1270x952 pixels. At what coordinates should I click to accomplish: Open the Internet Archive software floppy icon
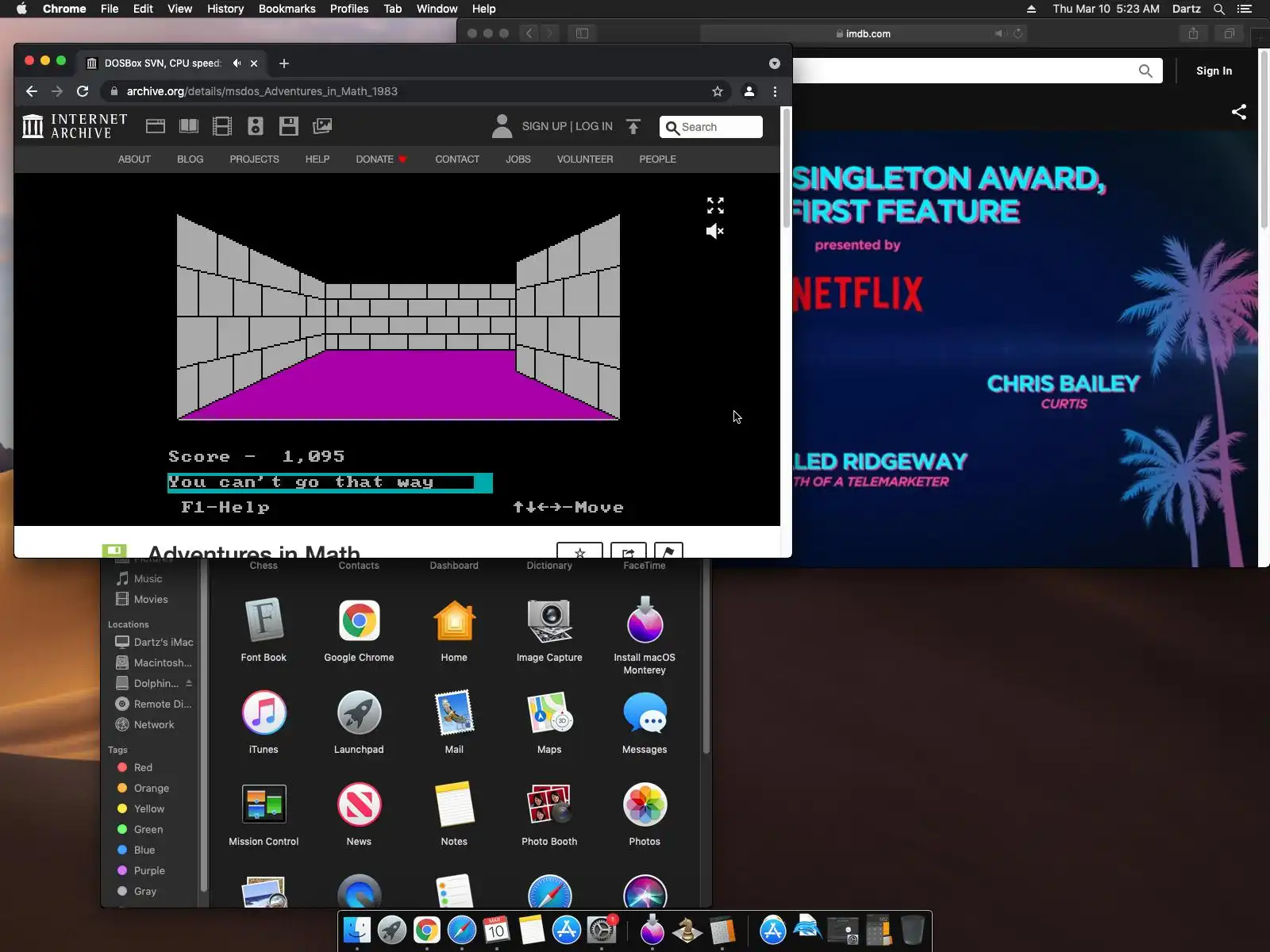tap(289, 126)
